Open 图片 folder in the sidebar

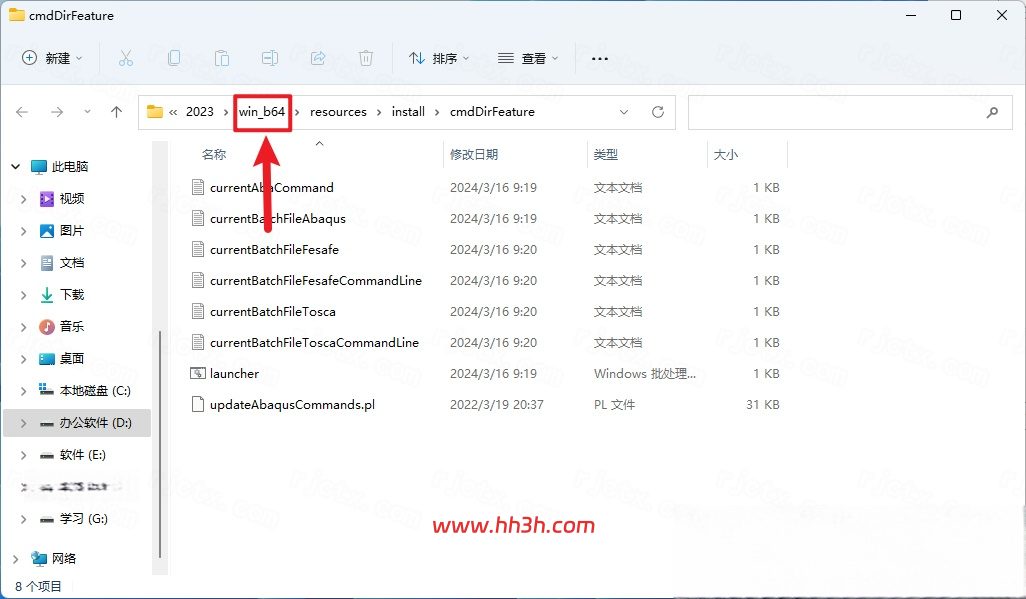click(71, 231)
